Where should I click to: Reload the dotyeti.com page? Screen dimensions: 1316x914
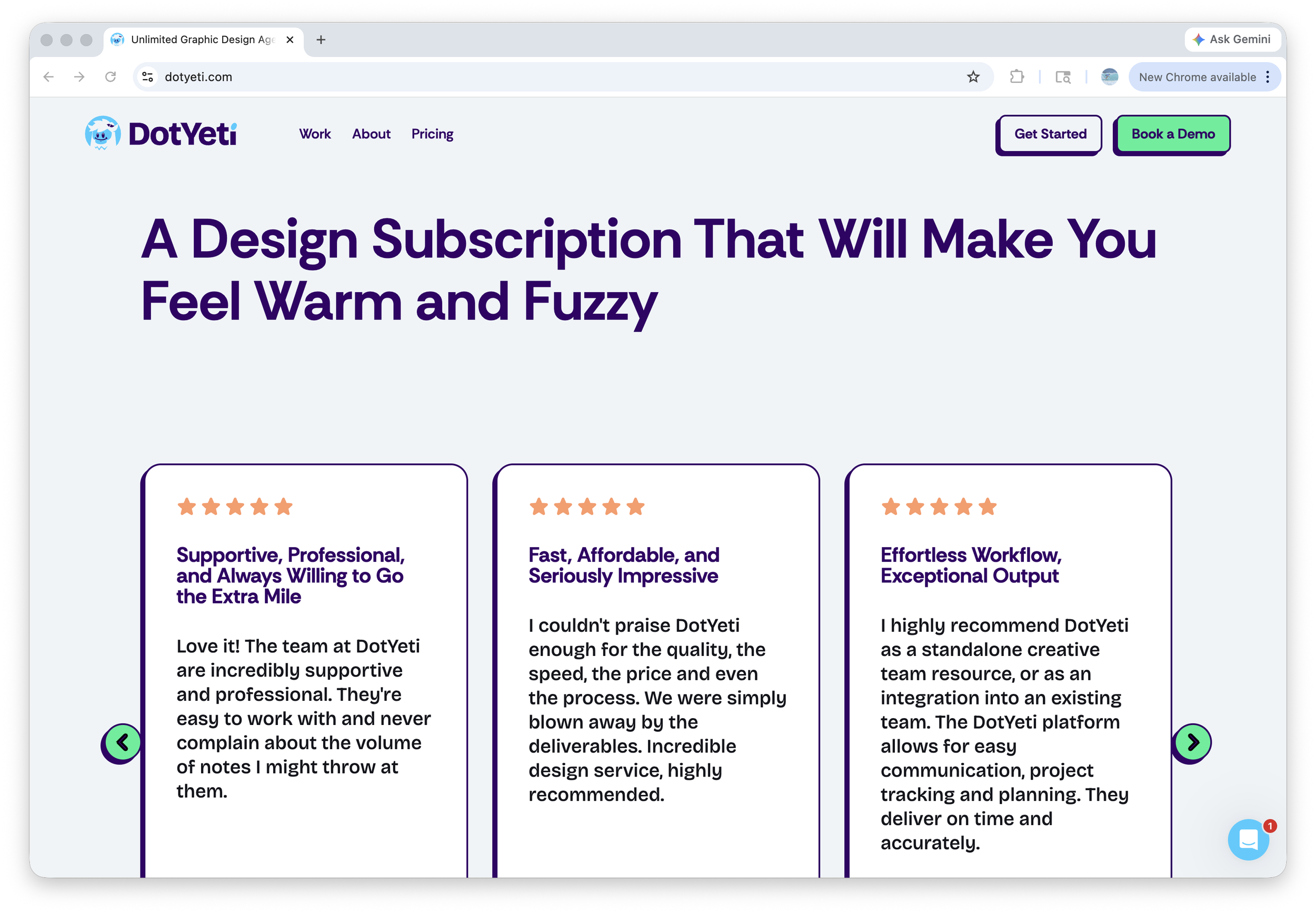click(111, 77)
